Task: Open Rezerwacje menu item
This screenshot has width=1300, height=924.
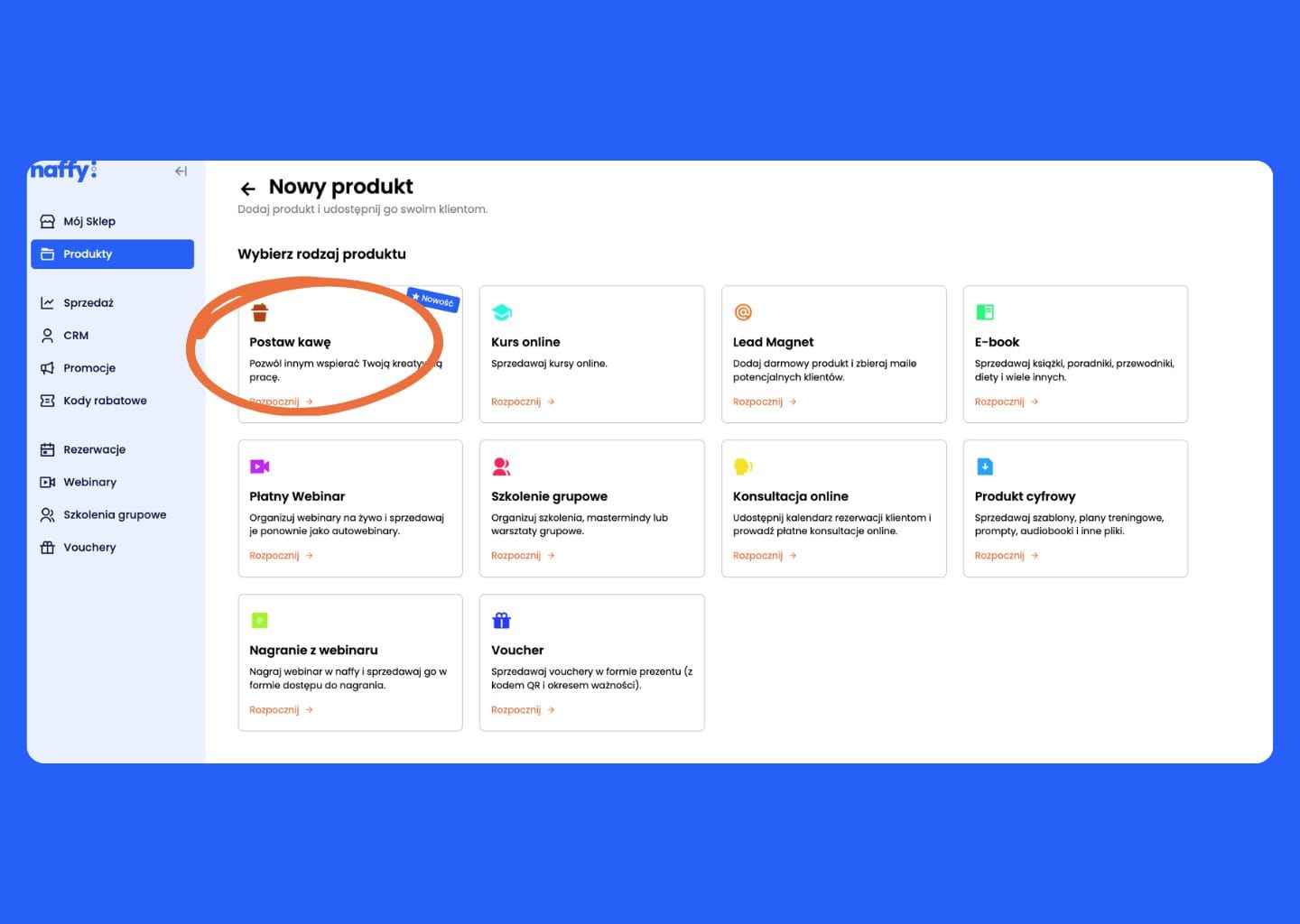Action: point(112,449)
